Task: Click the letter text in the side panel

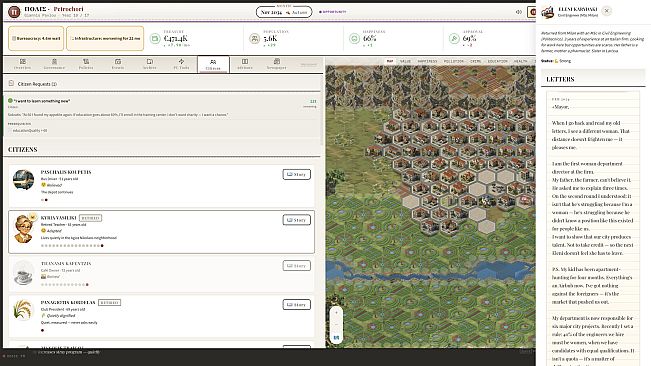Action: pos(592,228)
